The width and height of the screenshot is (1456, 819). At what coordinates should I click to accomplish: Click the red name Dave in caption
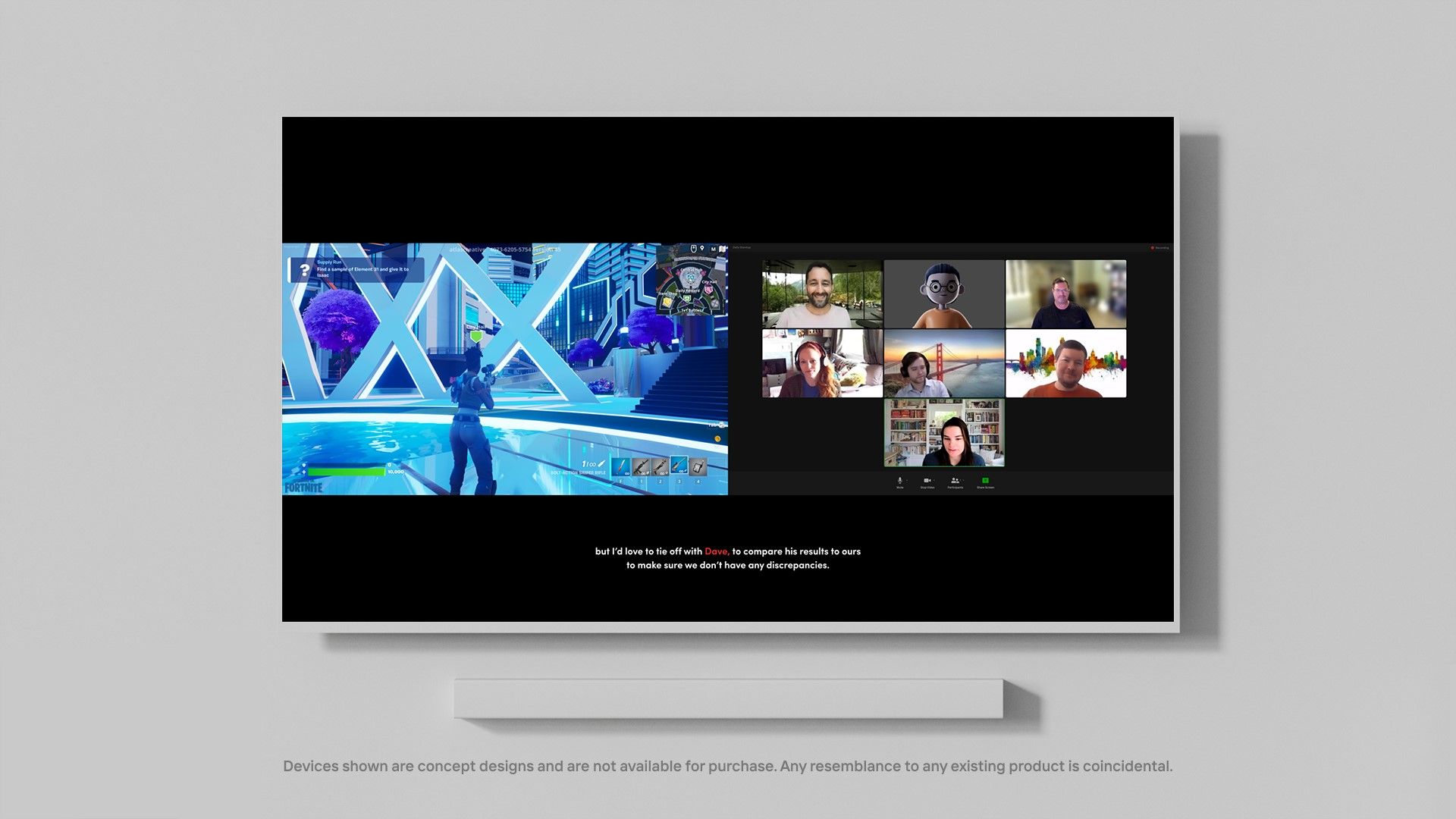(x=716, y=551)
